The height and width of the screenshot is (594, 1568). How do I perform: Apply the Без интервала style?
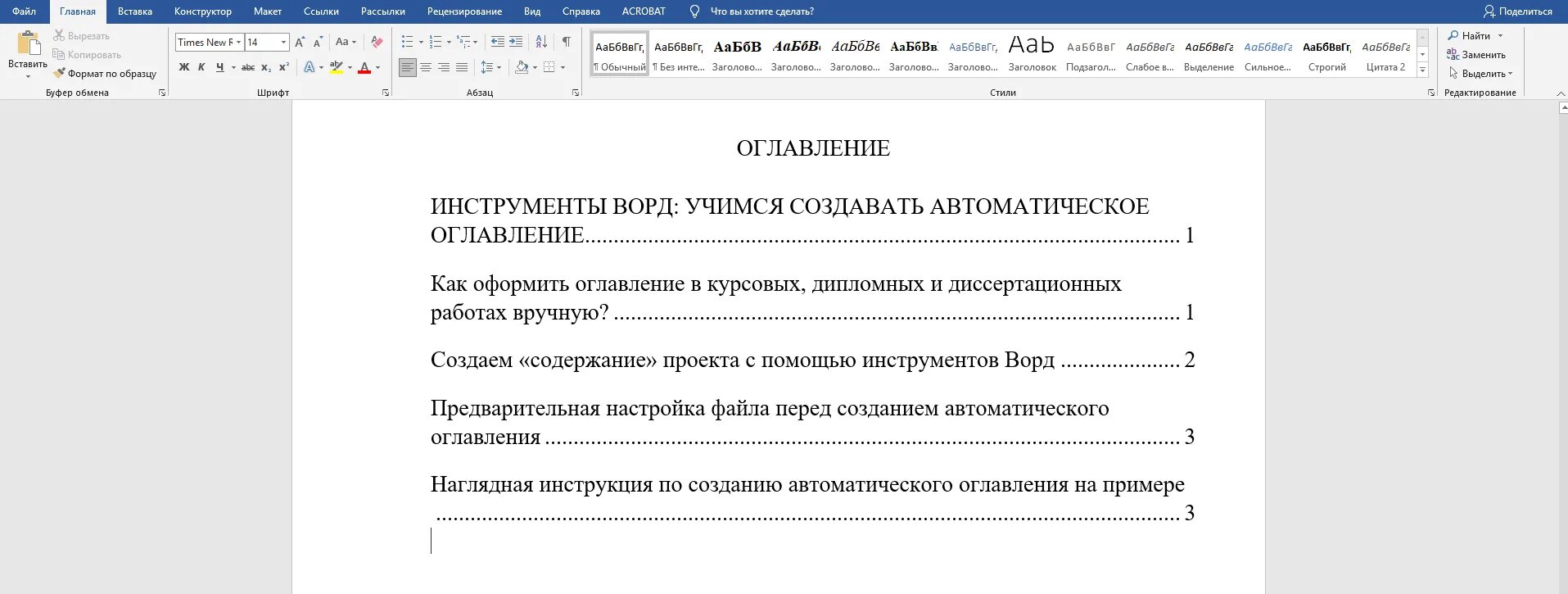point(679,54)
